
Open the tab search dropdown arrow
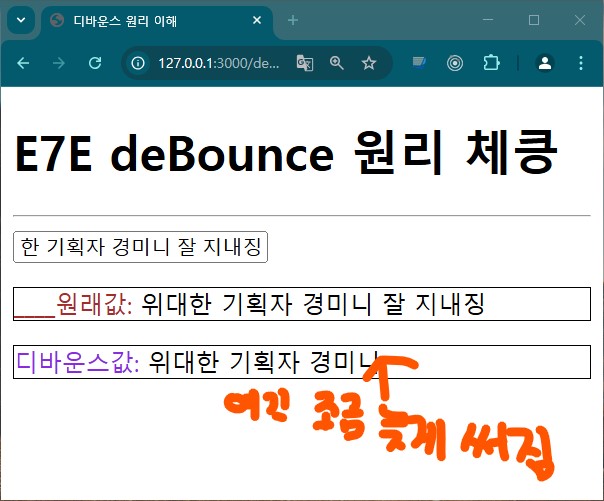click(21, 20)
